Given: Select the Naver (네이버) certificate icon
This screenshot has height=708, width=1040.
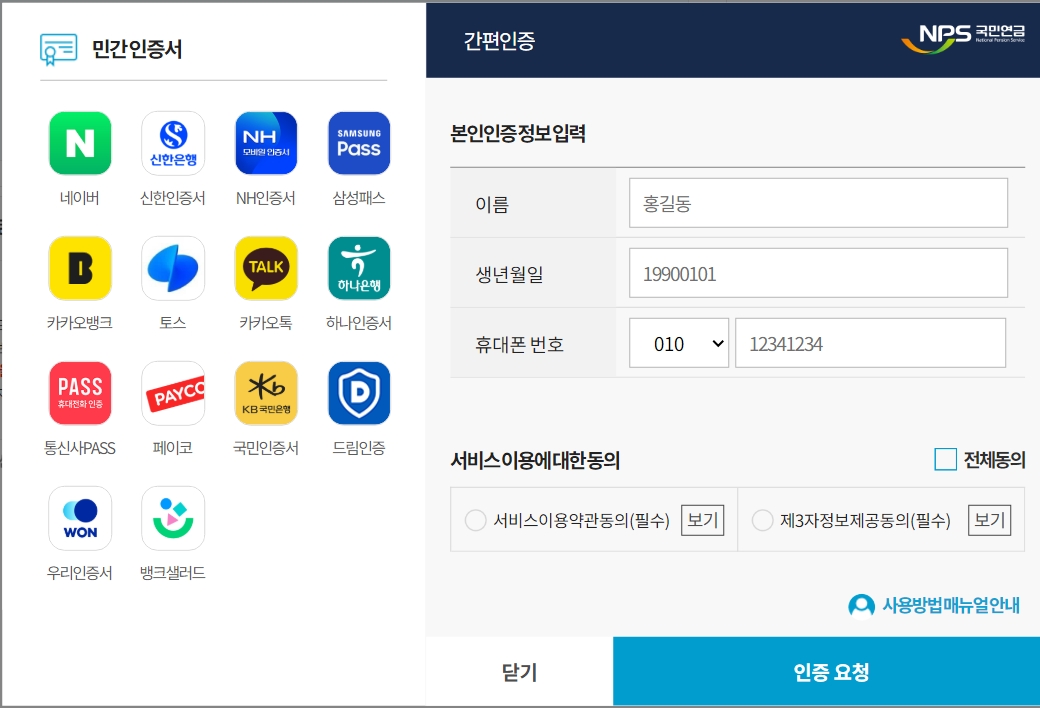Looking at the screenshot, I should [x=80, y=143].
